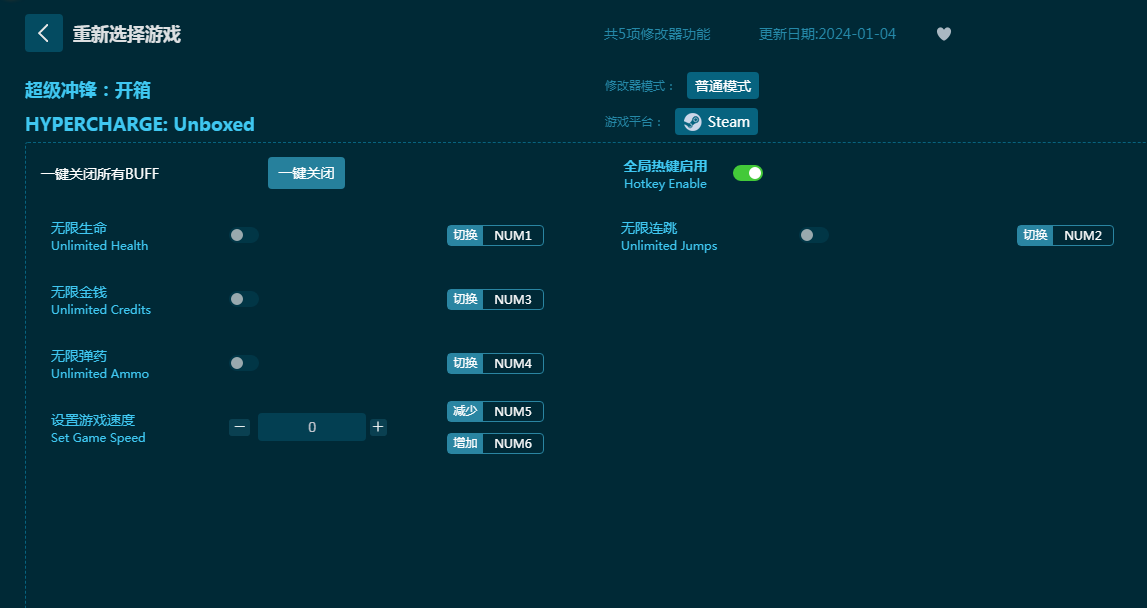This screenshot has width=1147, height=608.
Task: Click 修改器模式 label
Action: click(x=639, y=86)
